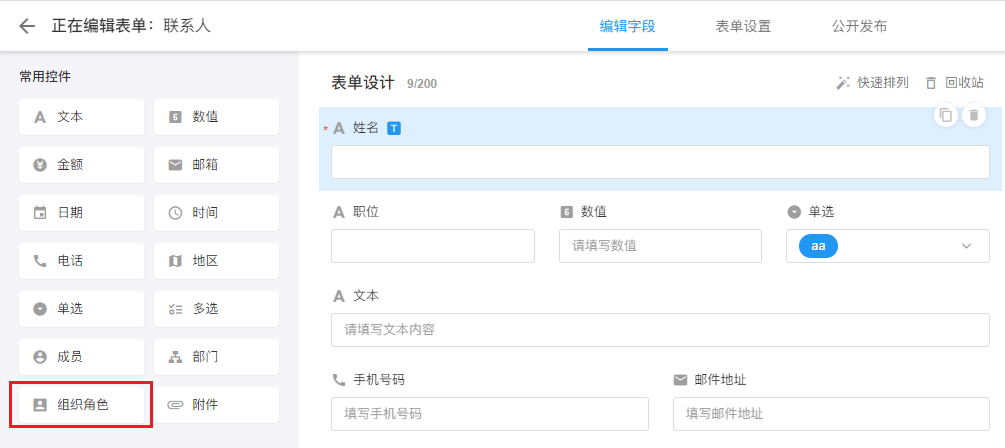
Task: Select the 时间 control
Action: point(216,213)
